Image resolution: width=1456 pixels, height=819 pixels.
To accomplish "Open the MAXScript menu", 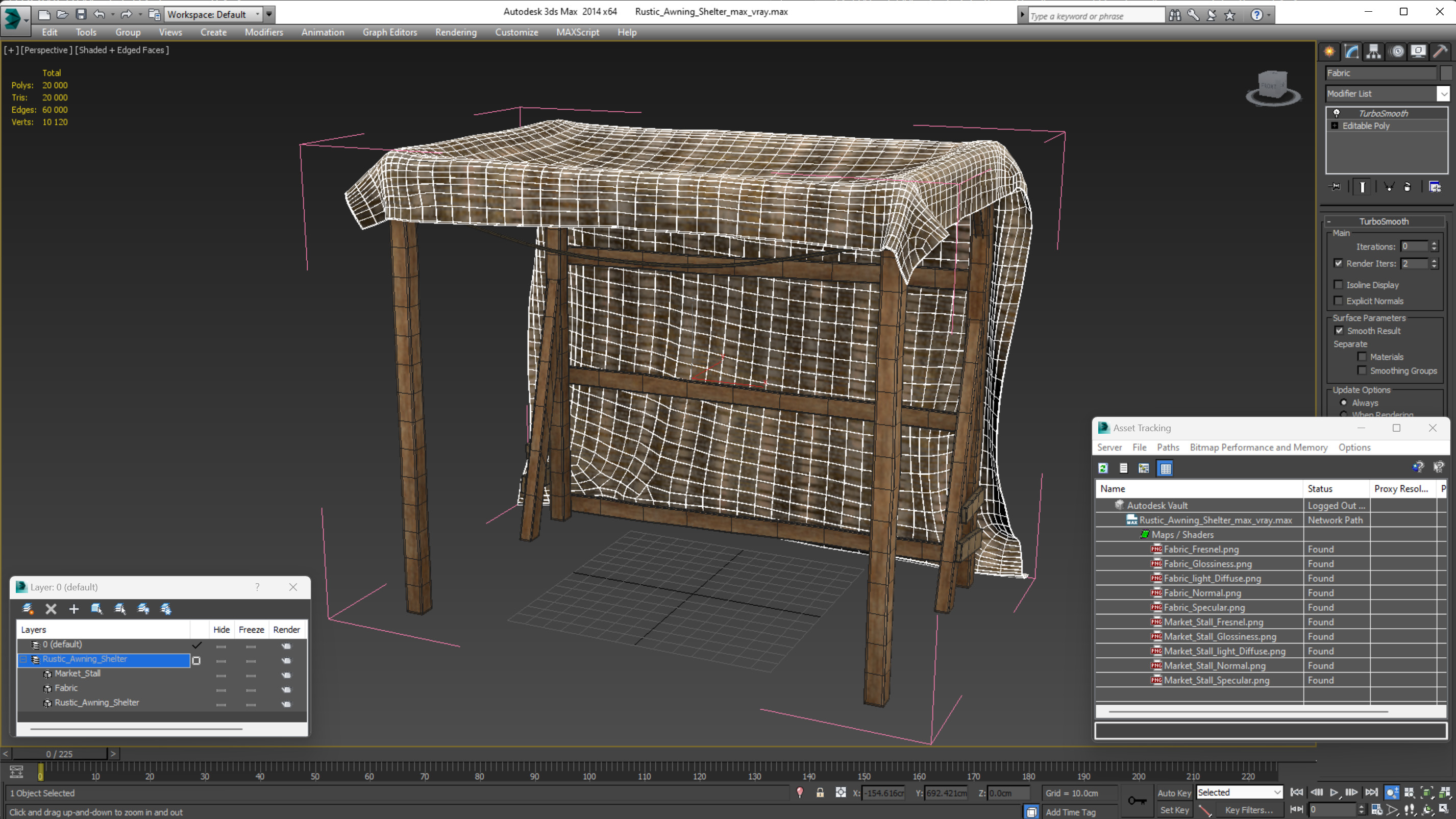I will coord(577,32).
